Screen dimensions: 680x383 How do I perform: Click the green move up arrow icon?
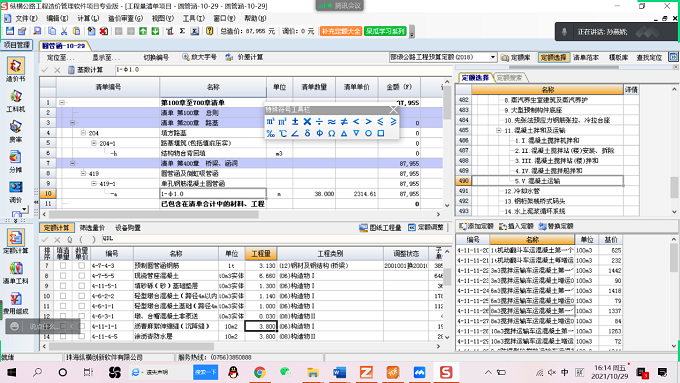click(x=143, y=31)
